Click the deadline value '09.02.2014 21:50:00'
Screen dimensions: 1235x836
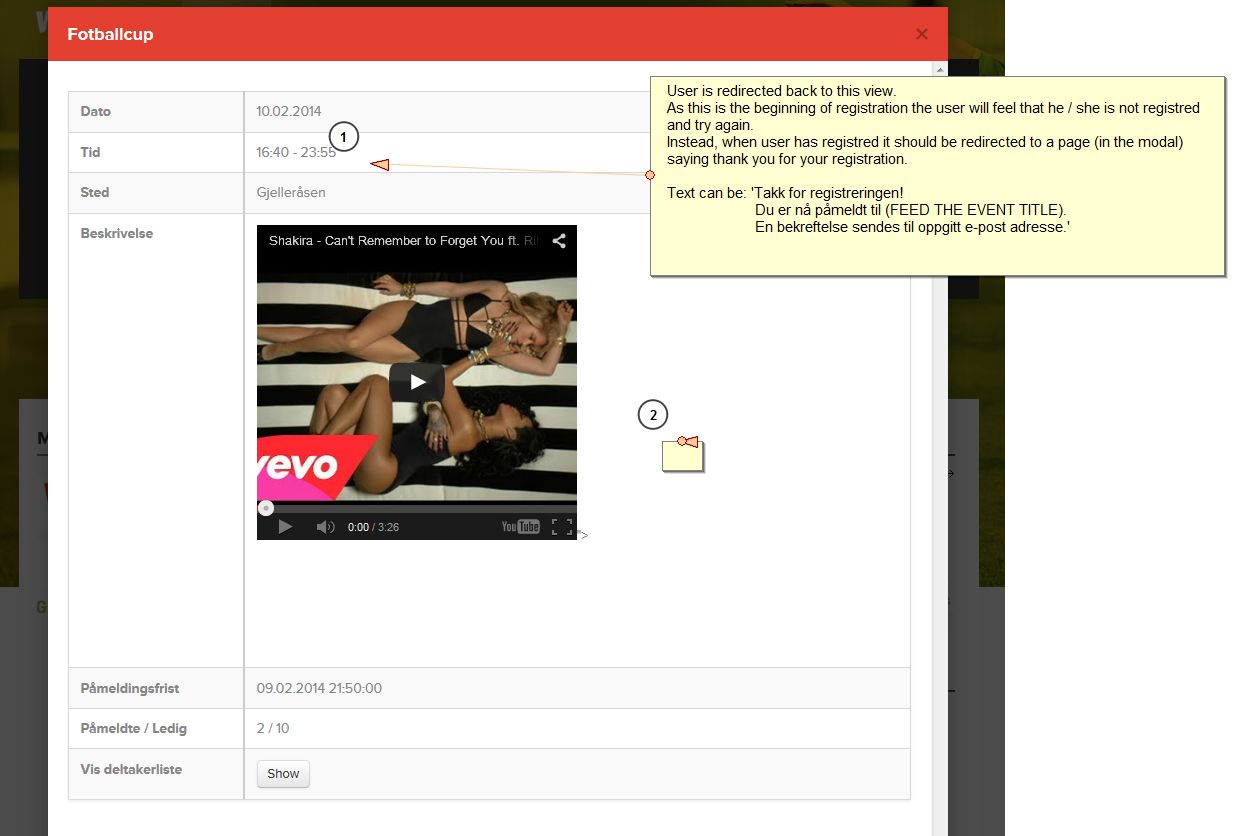[319, 689]
